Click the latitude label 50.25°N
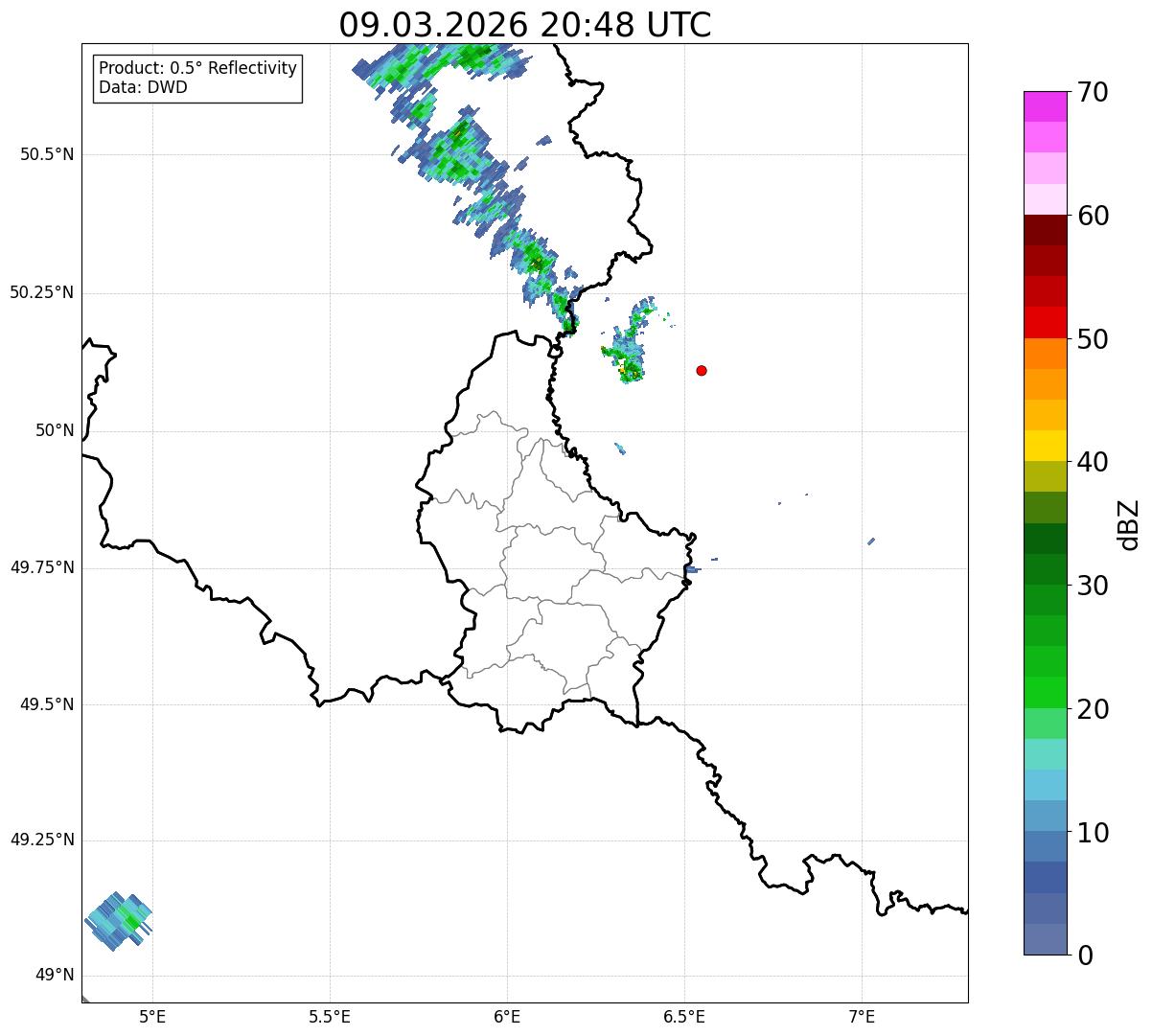 (x=41, y=293)
